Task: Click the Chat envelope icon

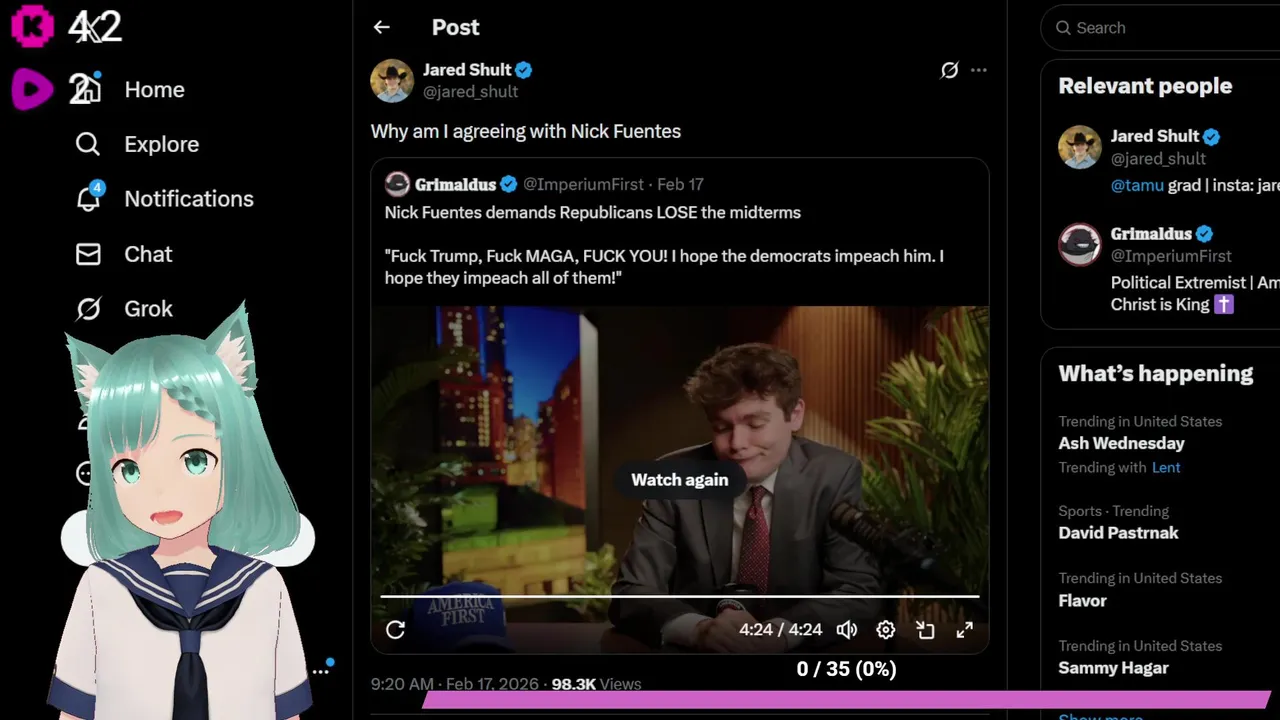Action: coord(88,254)
